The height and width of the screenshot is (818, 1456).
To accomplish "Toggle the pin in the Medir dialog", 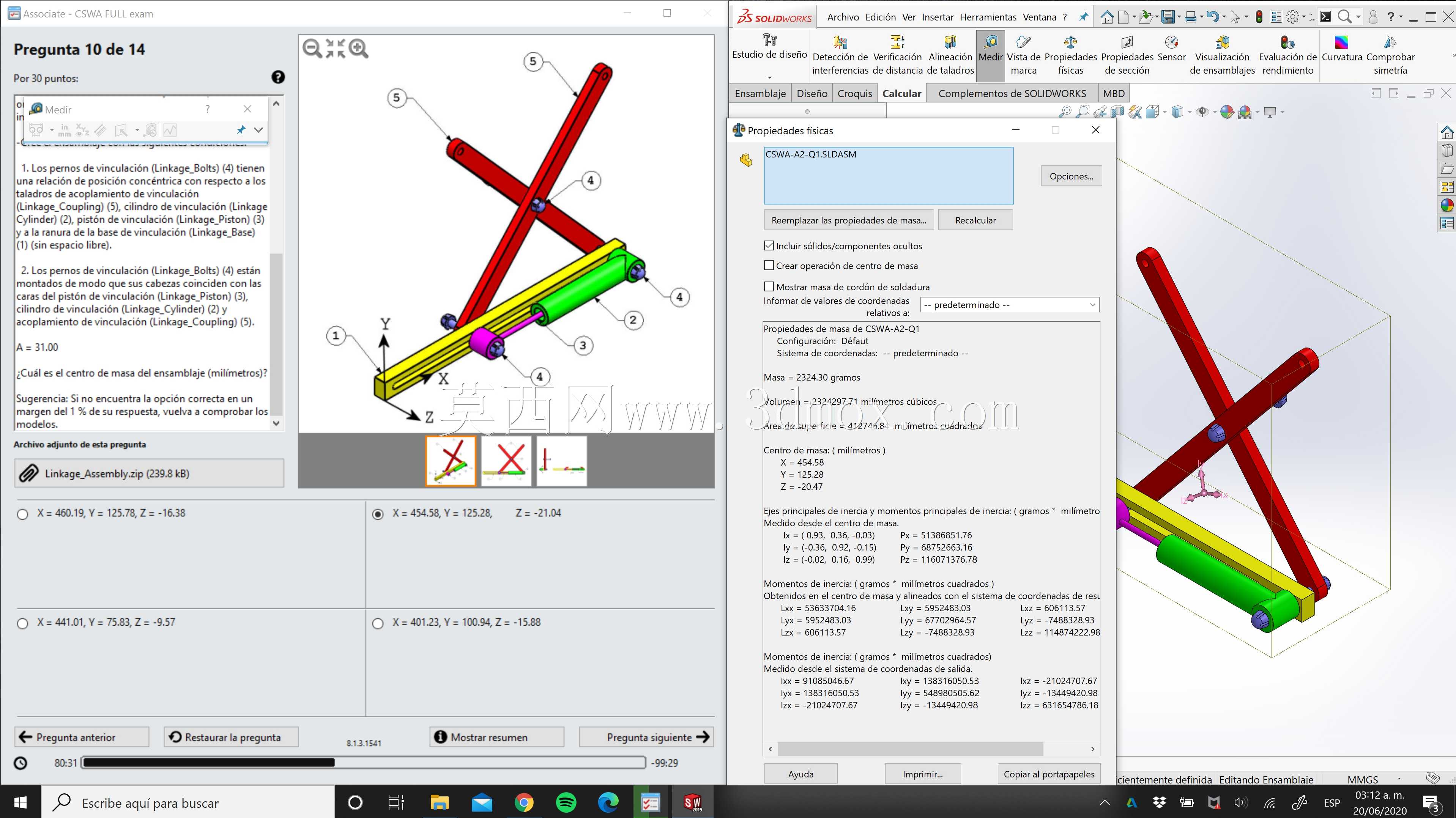I will 241,130.
